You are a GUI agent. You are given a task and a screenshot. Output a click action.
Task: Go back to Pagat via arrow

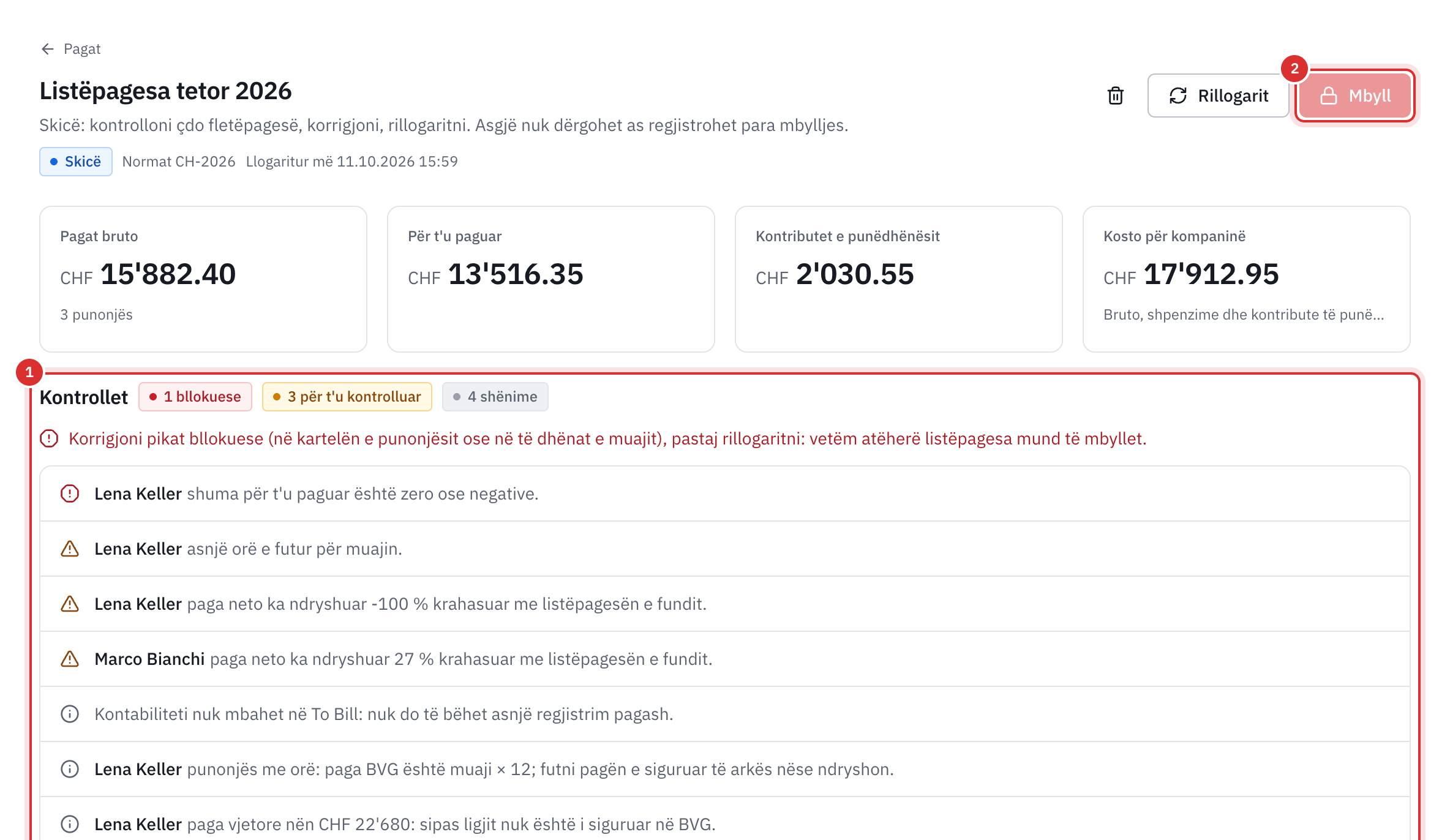tap(48, 49)
